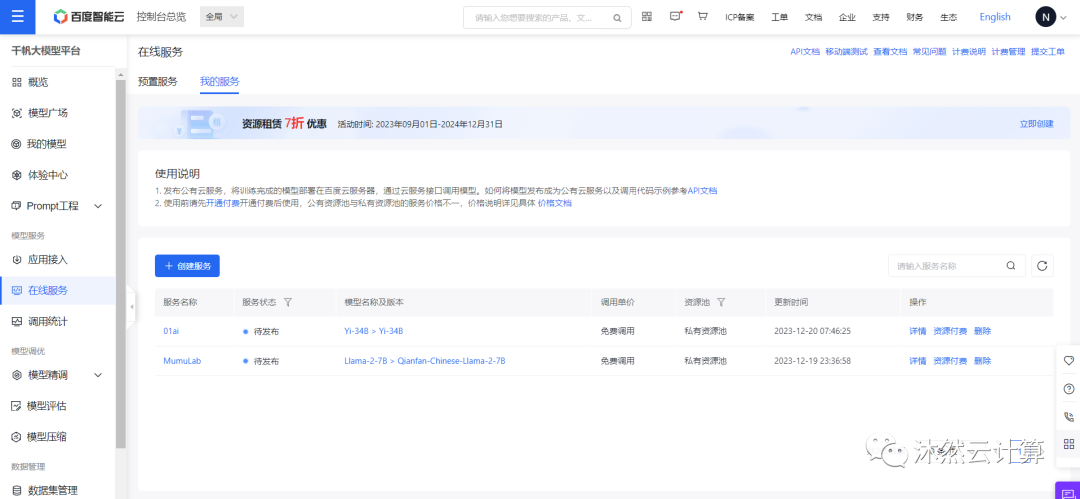The width and height of the screenshot is (1080, 499).
Task: Open the API文档 link at top right
Action: tap(804, 52)
